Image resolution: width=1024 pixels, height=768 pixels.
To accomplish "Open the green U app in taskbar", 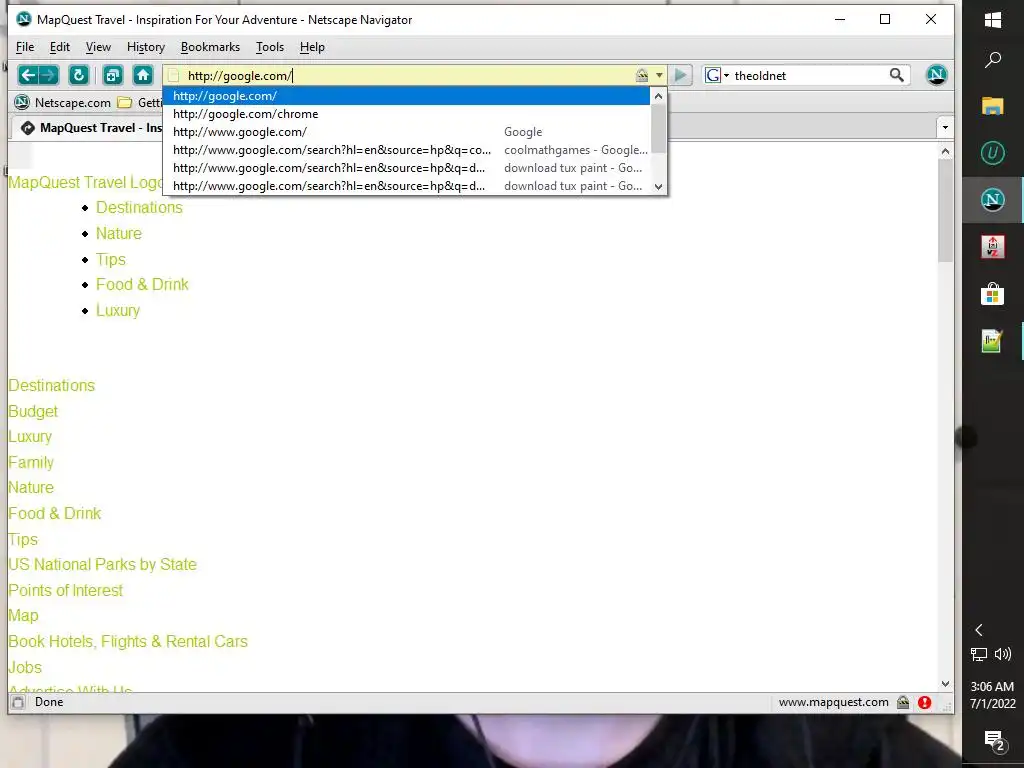I will click(993, 153).
